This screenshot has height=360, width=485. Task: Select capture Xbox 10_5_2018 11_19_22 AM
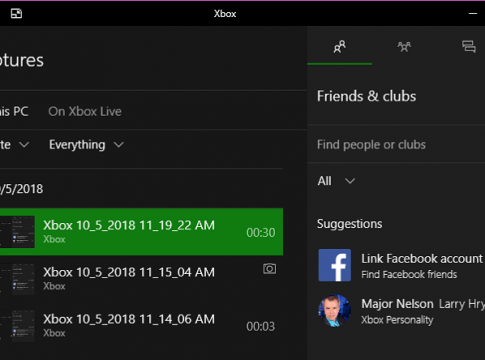coord(141,232)
